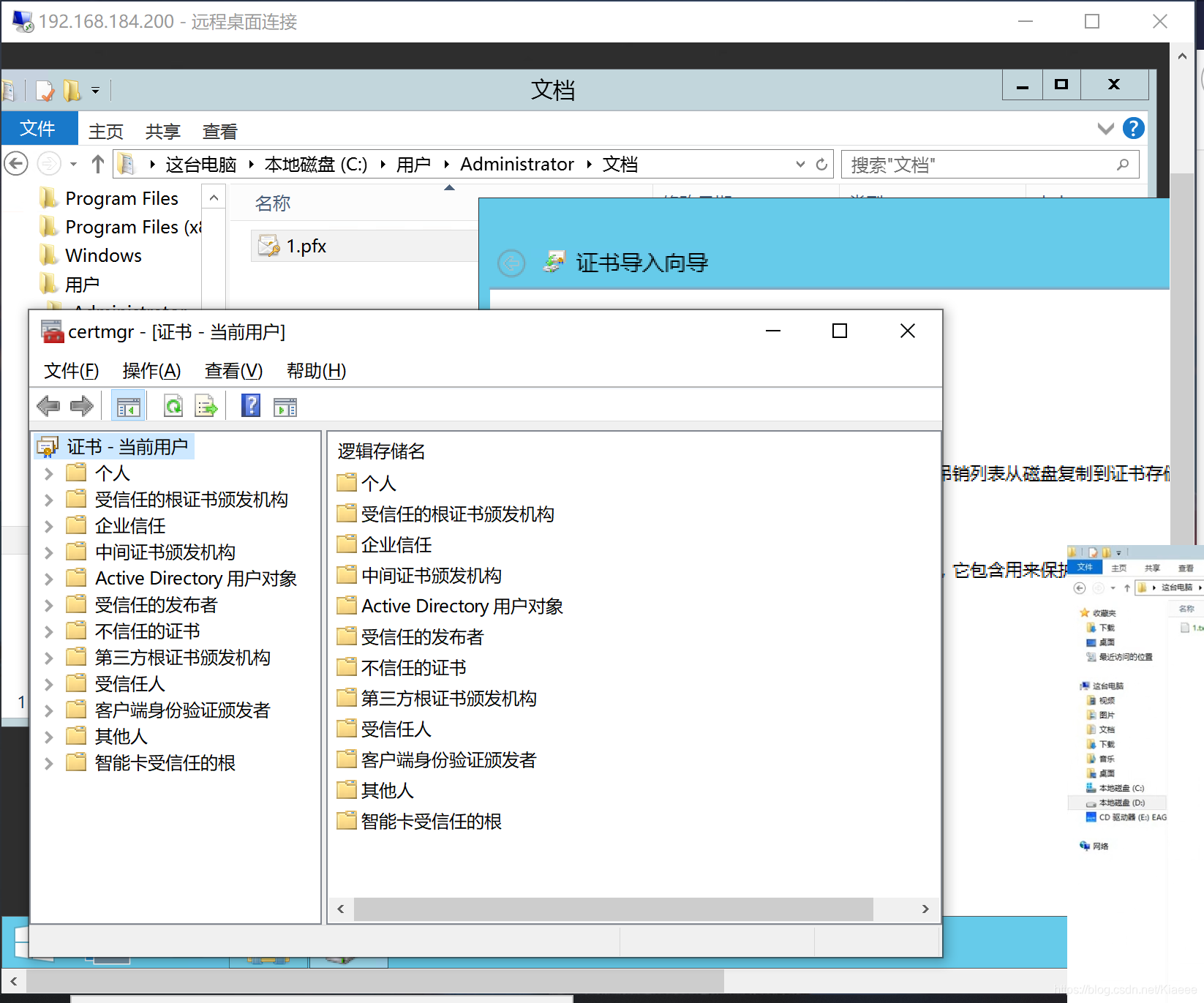The width and height of the screenshot is (1204, 1003).
Task: Expand Active Directory 用户对象 tree node
Action: [x=48, y=579]
